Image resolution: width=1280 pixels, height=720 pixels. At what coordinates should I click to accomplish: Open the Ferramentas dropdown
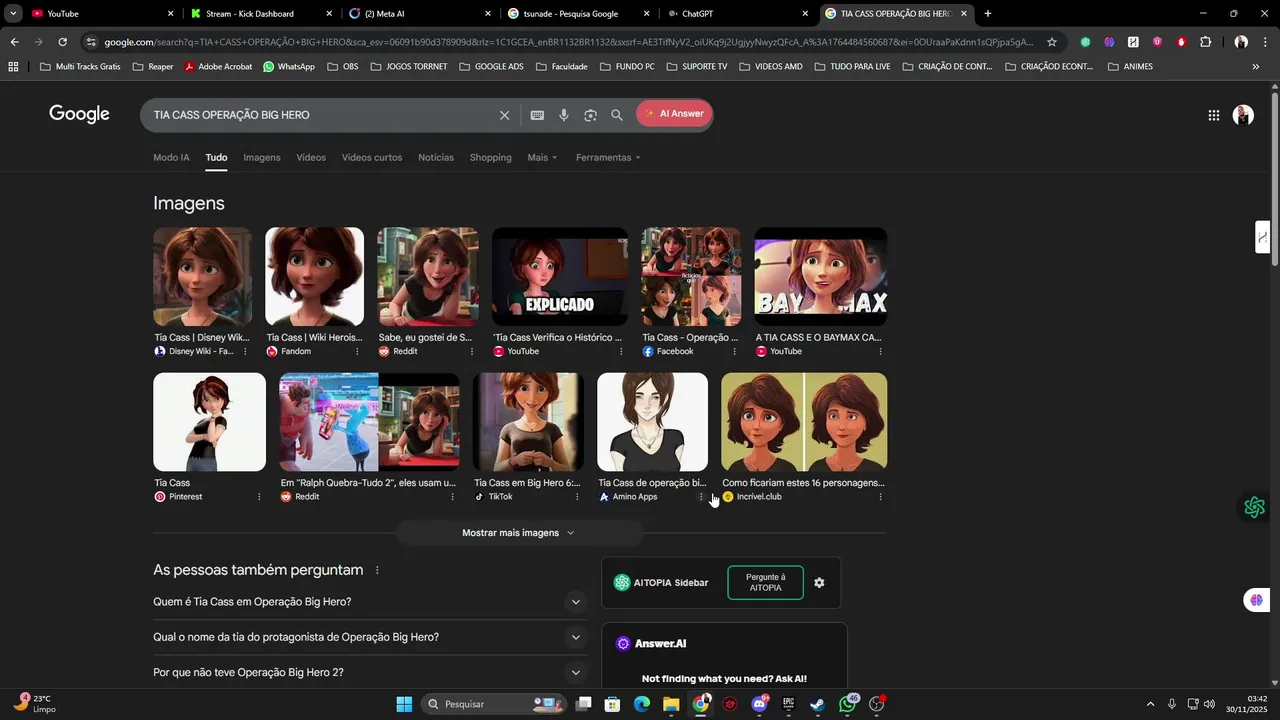(608, 158)
